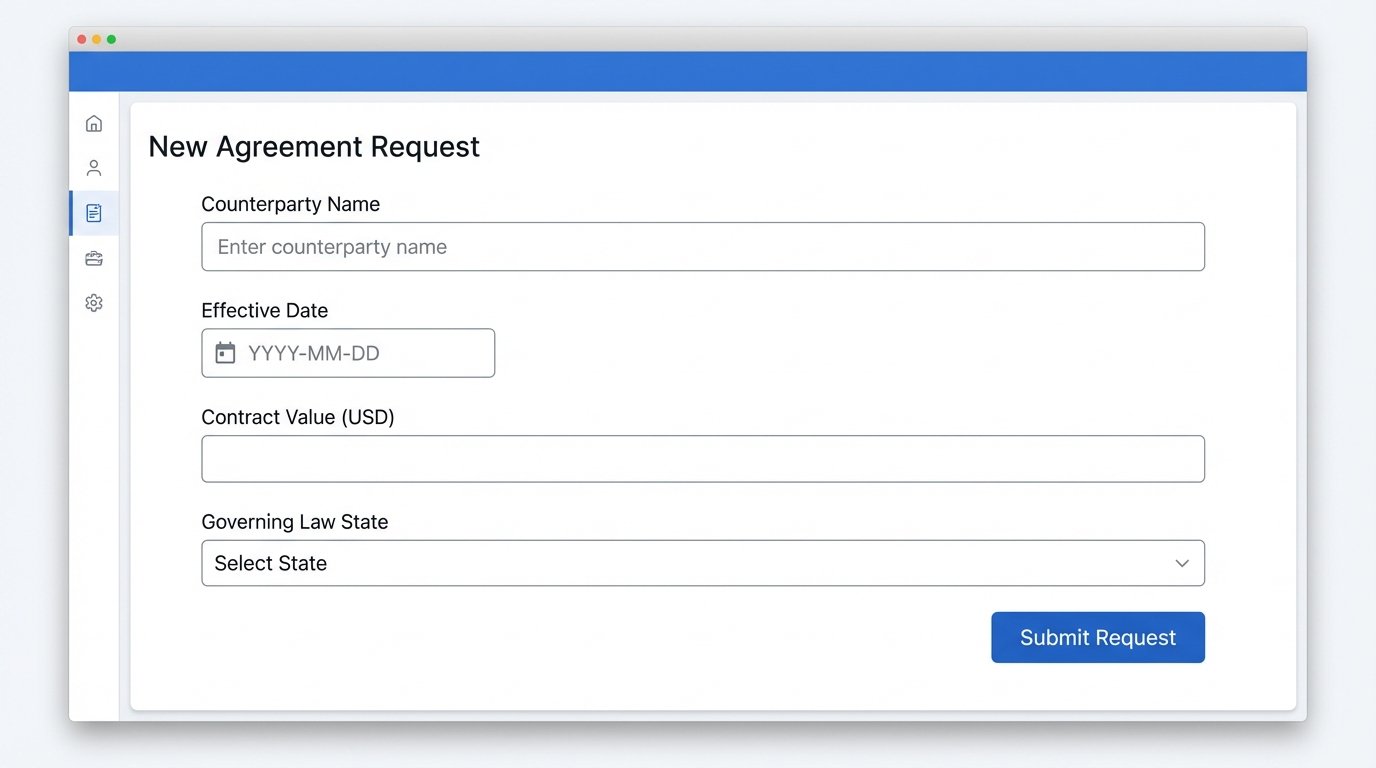Maximize the window using the green button
This screenshot has height=768, width=1376.
pyautogui.click(x=111, y=39)
